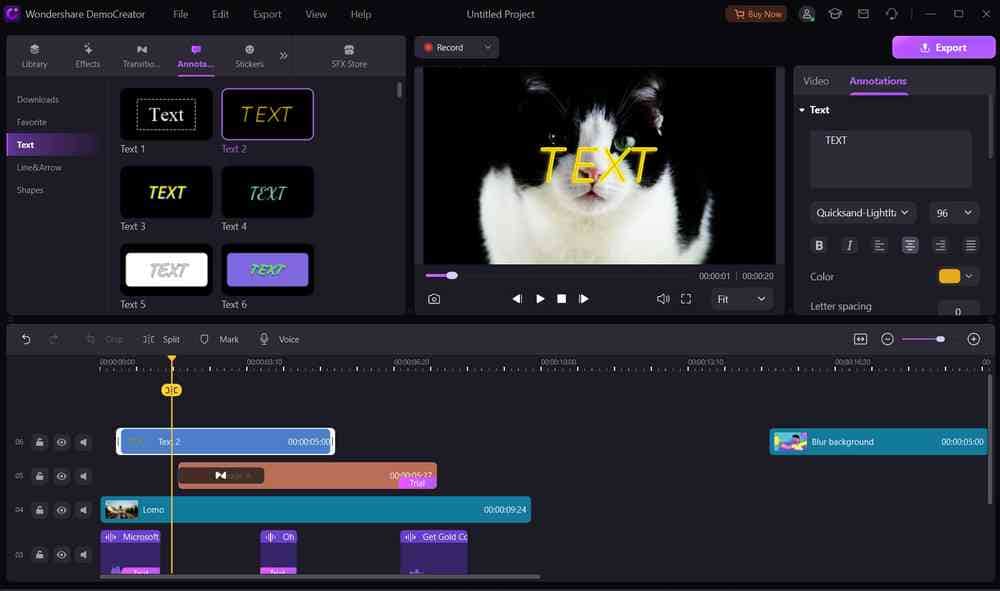This screenshot has height=591, width=1000.
Task: Click the fit timeline to window icon
Action: (x=860, y=339)
